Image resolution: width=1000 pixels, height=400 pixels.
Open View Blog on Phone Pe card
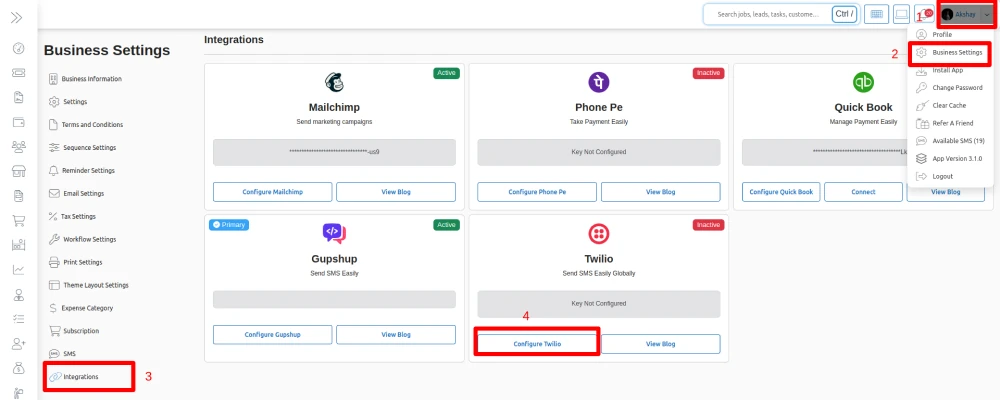(x=661, y=192)
